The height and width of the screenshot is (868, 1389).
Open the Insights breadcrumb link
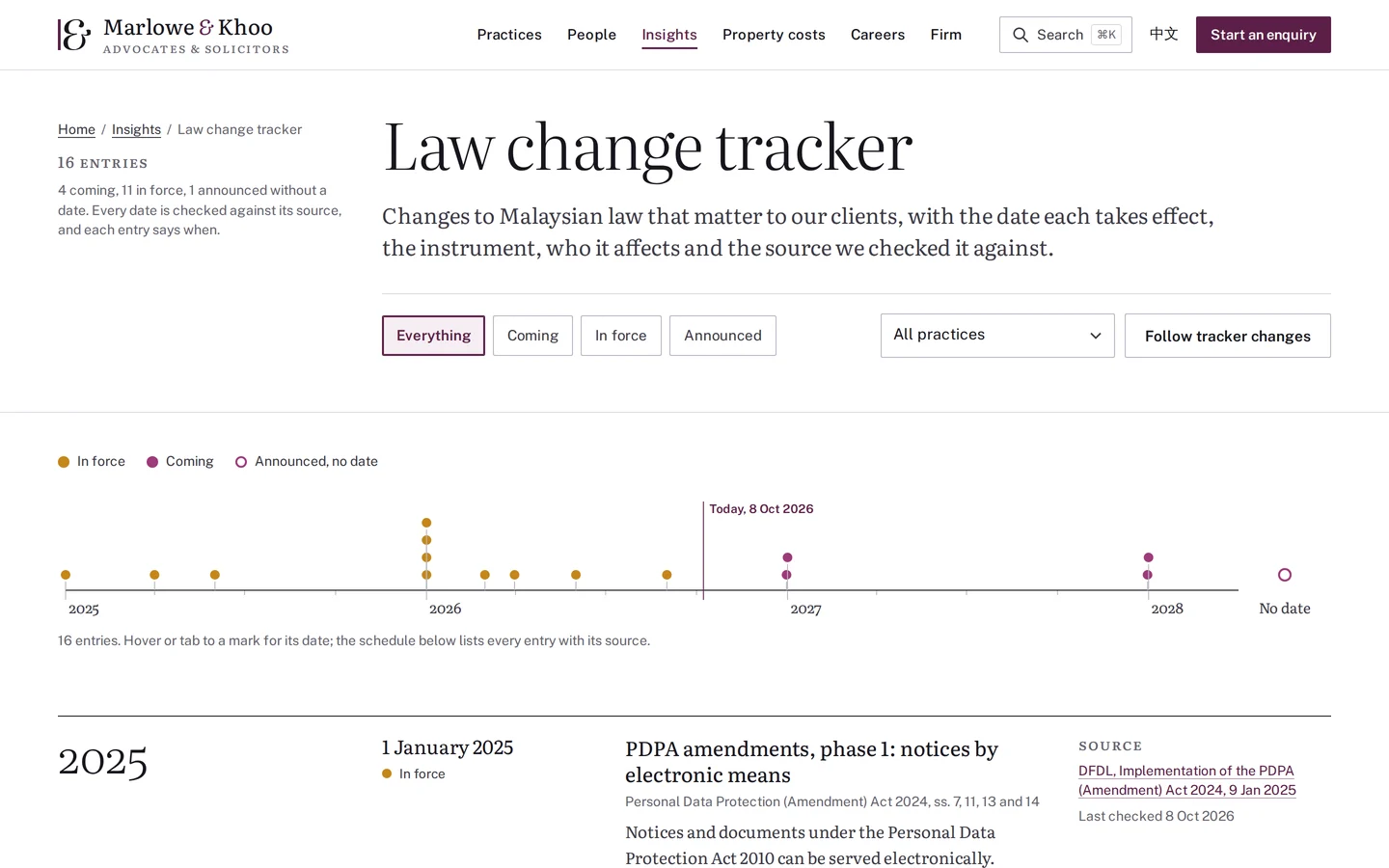pyautogui.click(x=136, y=129)
